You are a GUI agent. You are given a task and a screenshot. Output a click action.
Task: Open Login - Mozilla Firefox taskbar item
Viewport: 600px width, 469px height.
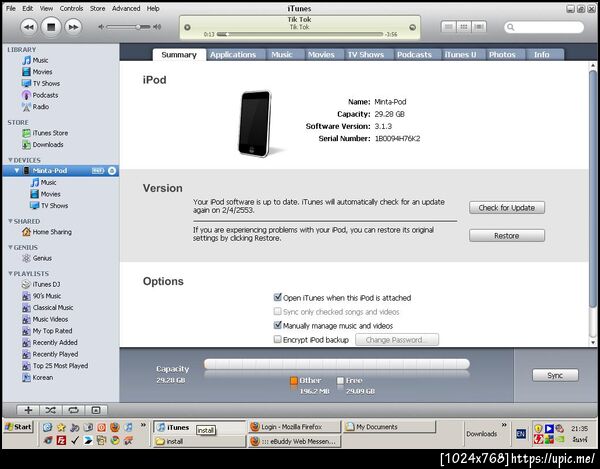pos(294,427)
